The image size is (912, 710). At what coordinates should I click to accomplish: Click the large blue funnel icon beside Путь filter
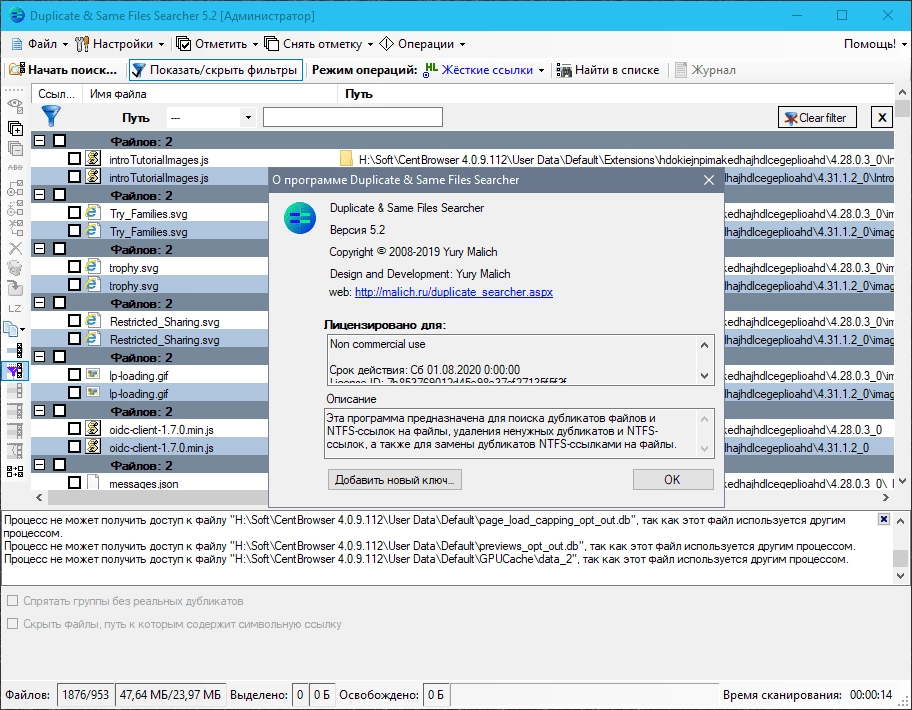point(51,116)
